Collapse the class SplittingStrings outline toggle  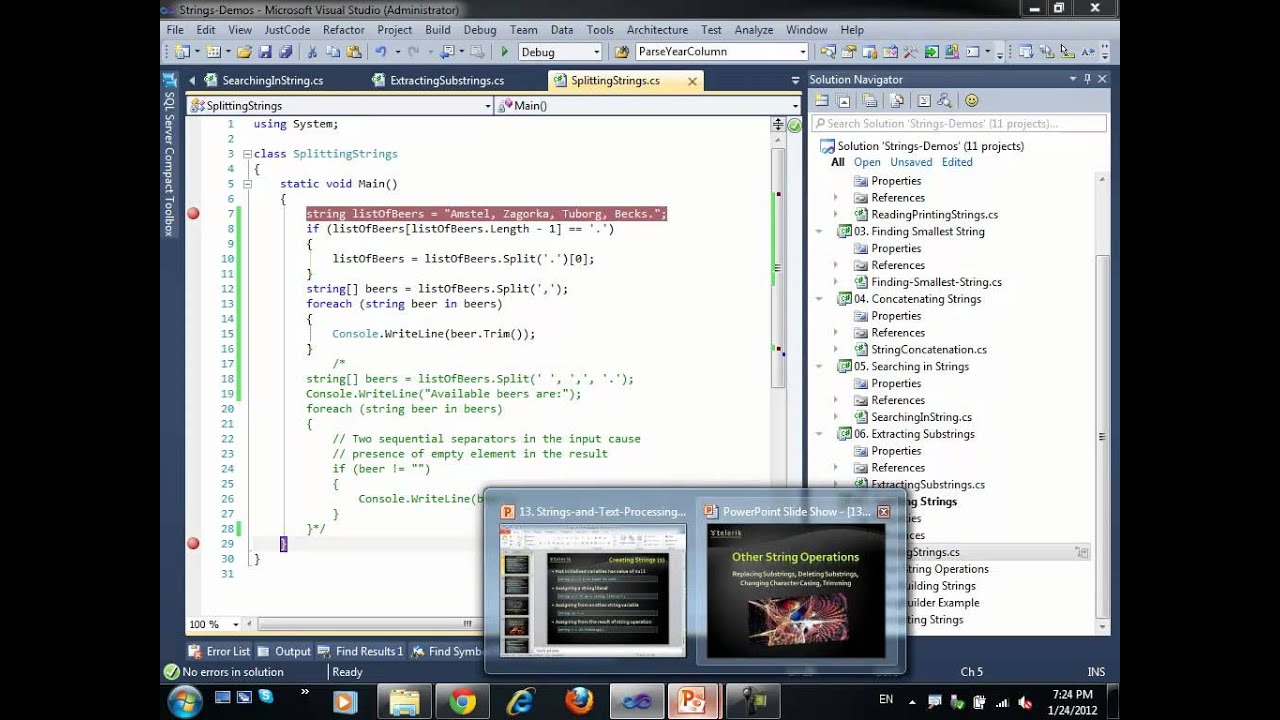247,154
